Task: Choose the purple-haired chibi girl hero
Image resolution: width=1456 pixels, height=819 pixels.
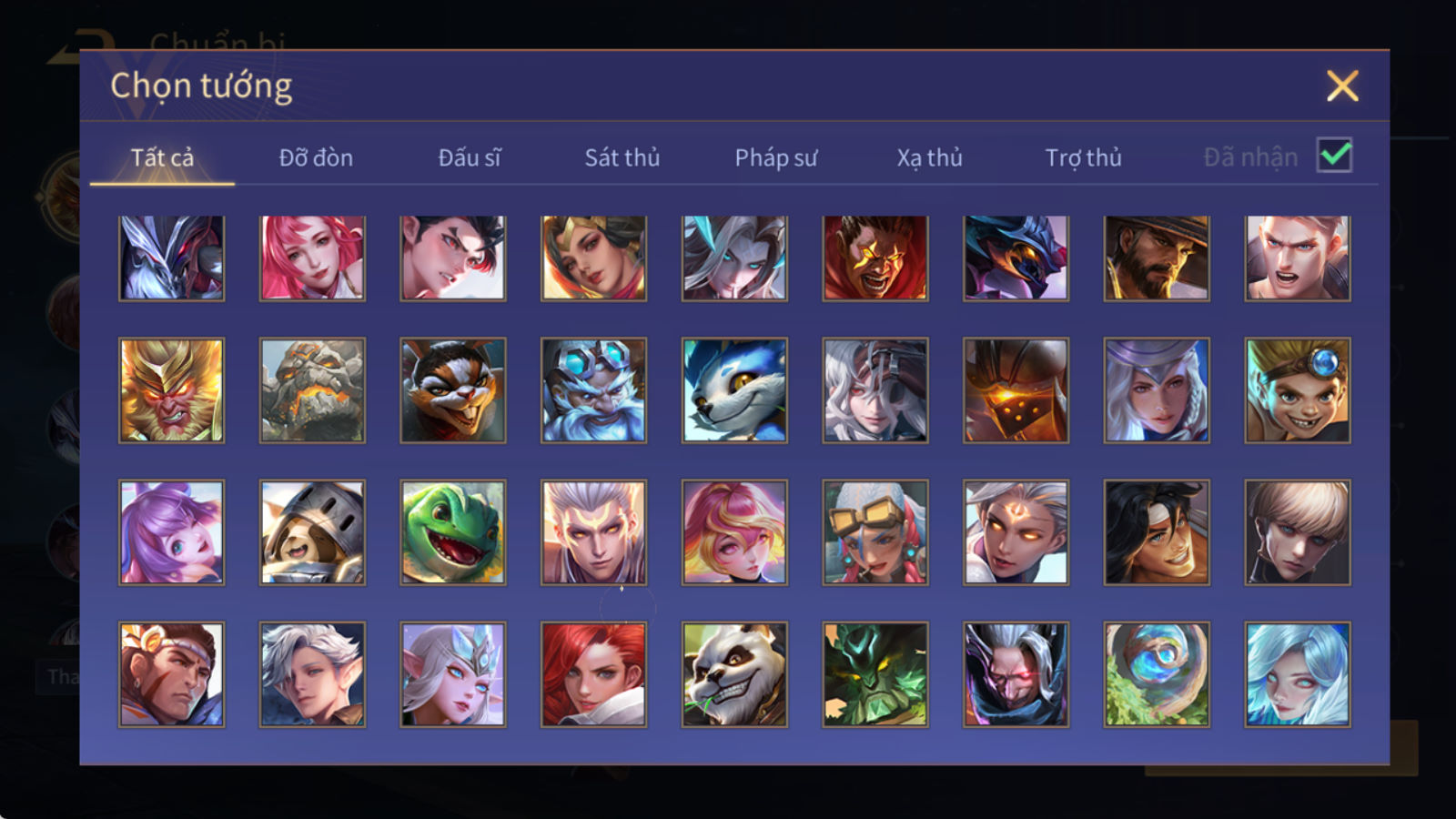Action: click(x=171, y=532)
